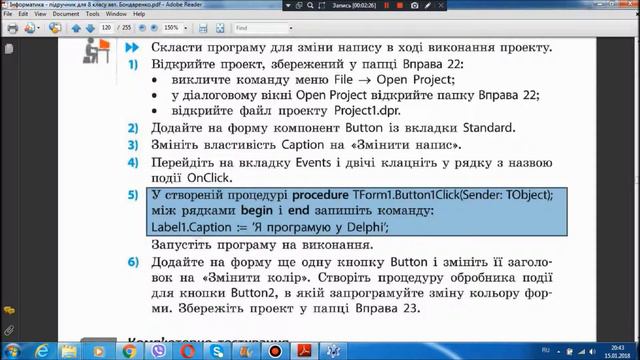Open the Help menu

pos(139,14)
